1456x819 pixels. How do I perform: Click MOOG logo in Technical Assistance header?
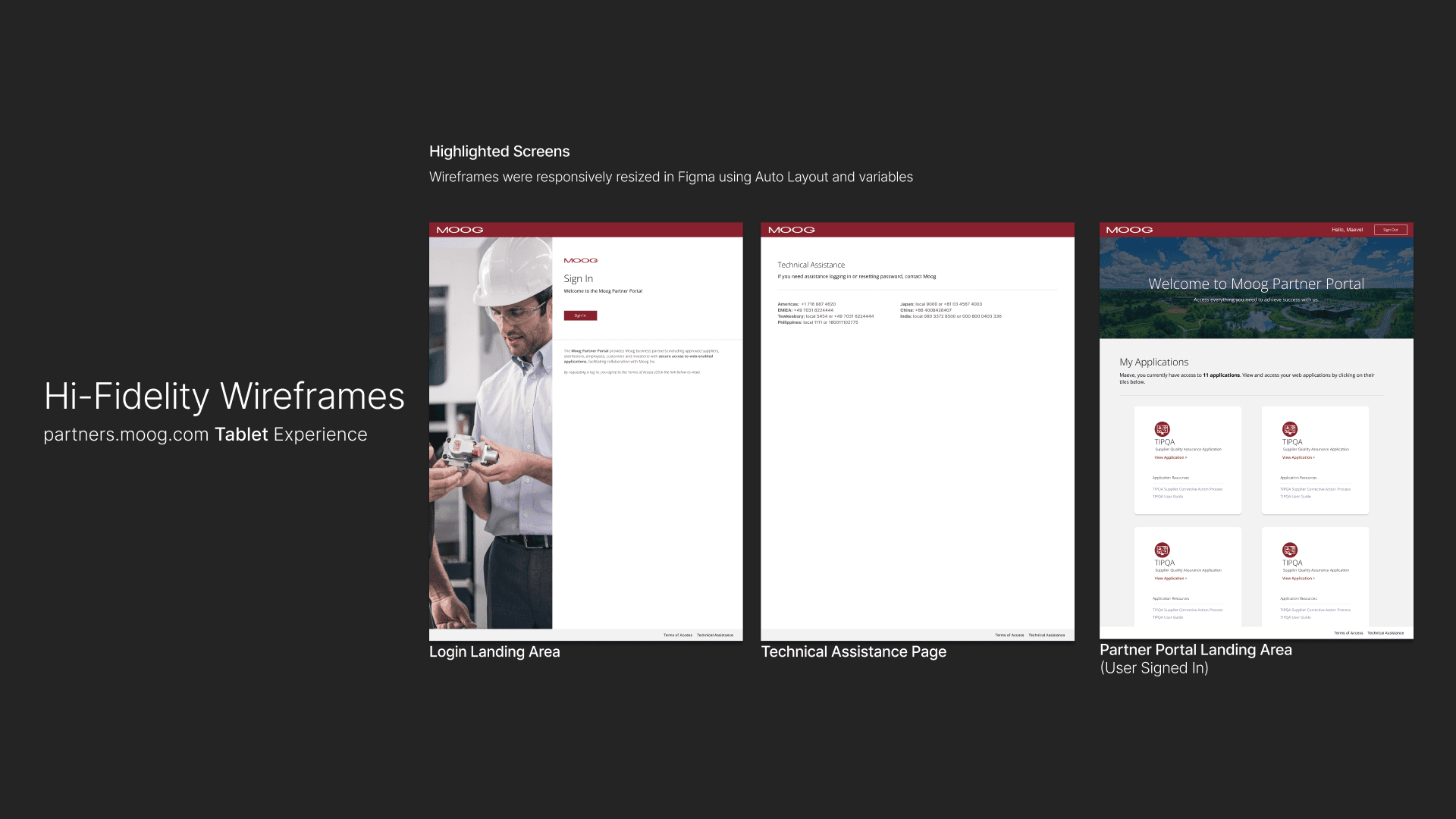791,230
